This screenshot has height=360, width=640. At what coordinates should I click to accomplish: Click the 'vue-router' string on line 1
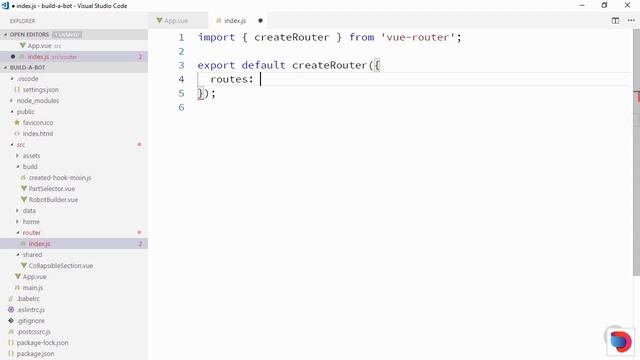pyautogui.click(x=418, y=37)
